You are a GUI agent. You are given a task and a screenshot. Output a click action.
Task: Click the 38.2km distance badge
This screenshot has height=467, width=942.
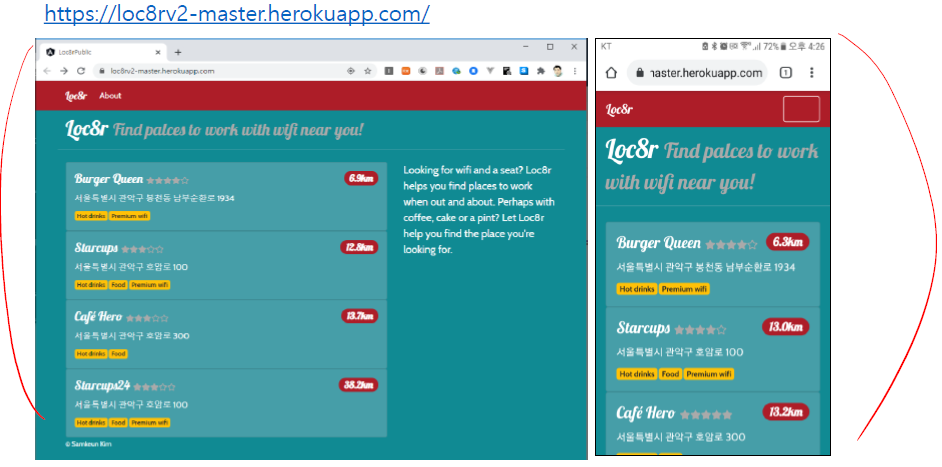[x=359, y=385]
